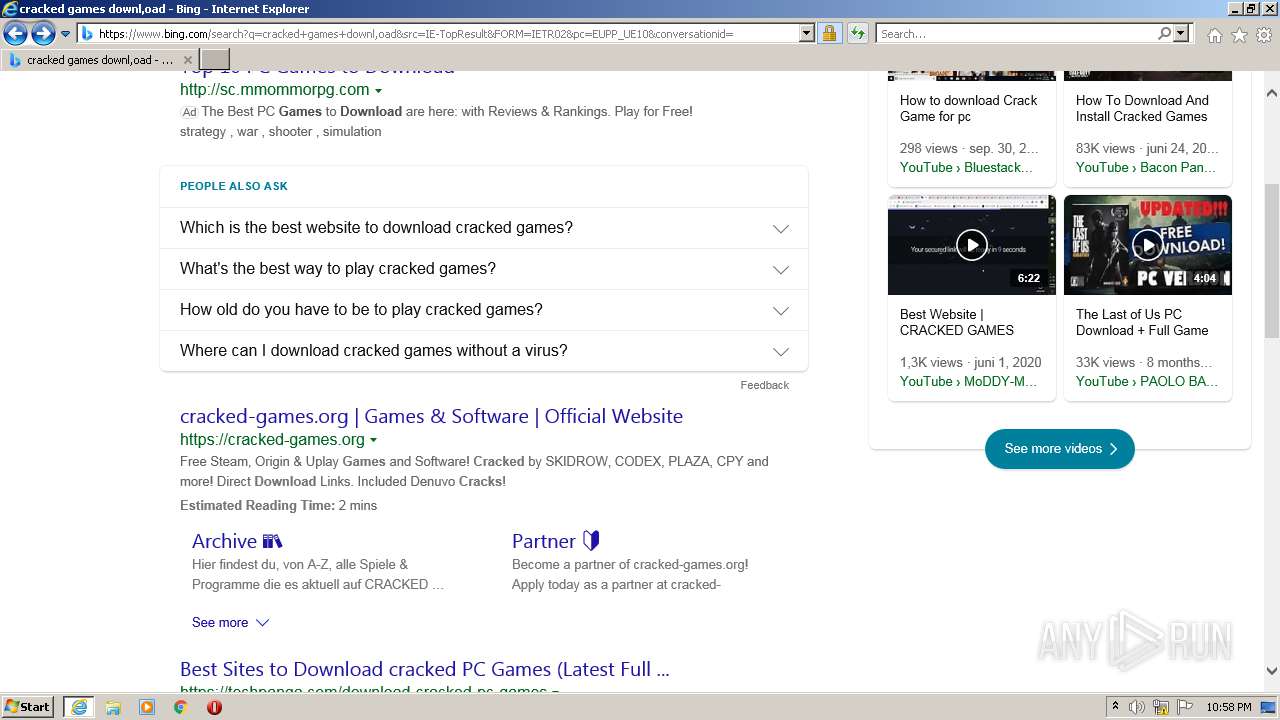Click the 'YouTube › Bluestack...' source text
The width and height of the screenshot is (1280, 720).
[966, 167]
